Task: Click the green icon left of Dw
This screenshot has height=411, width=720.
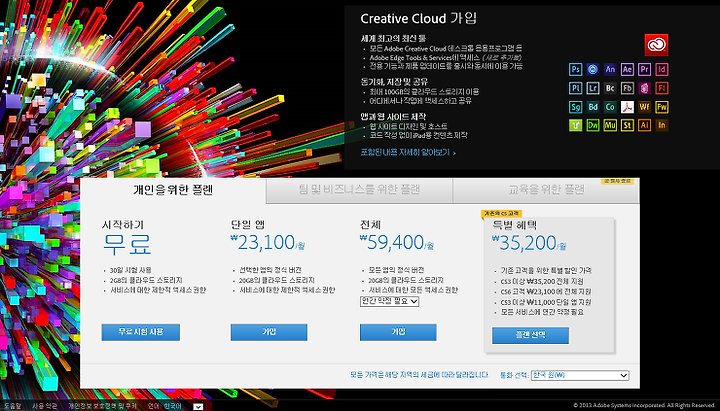Action: pyautogui.click(x=575, y=125)
